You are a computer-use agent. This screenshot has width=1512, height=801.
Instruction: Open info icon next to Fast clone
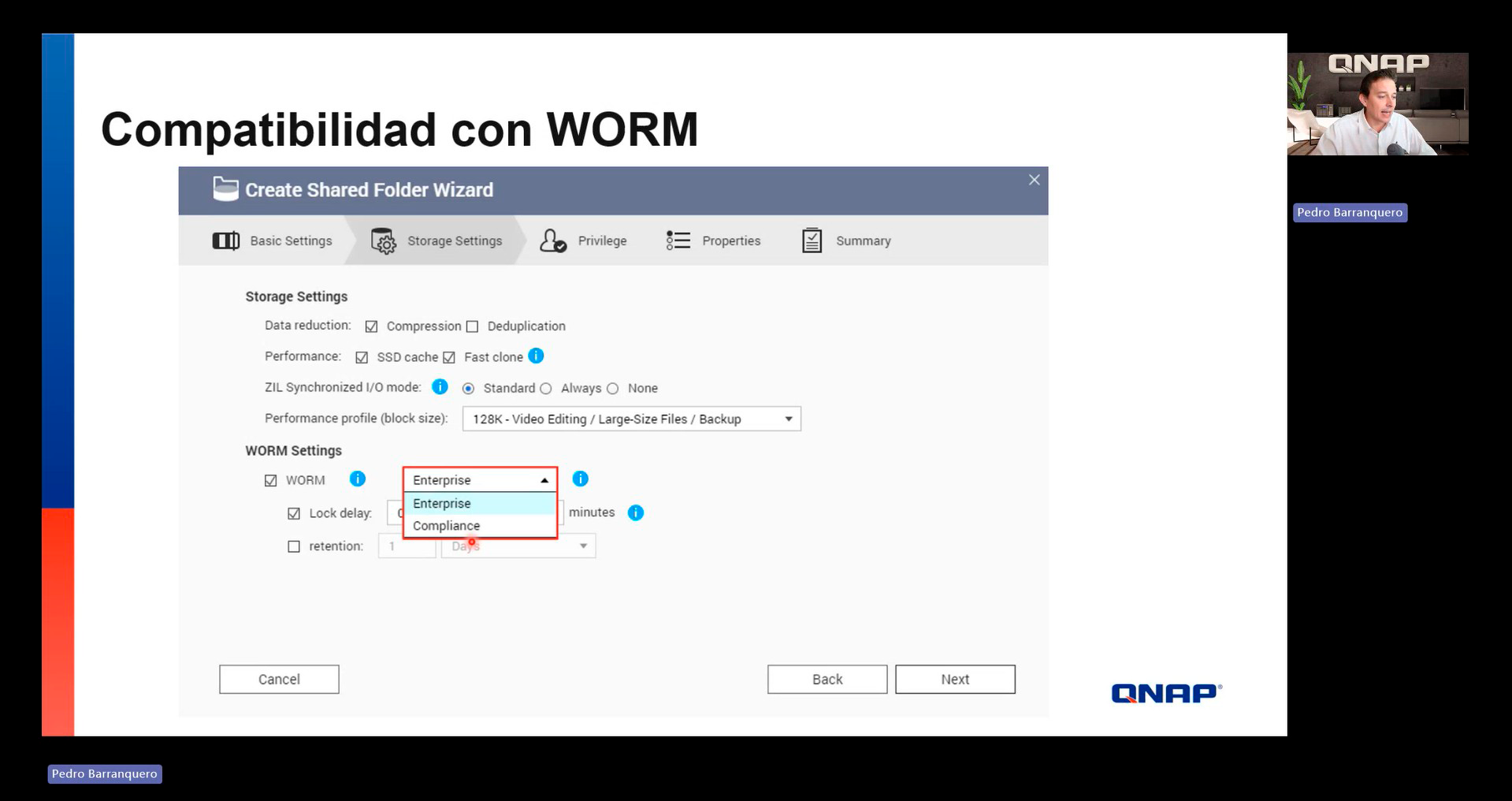pyautogui.click(x=536, y=356)
